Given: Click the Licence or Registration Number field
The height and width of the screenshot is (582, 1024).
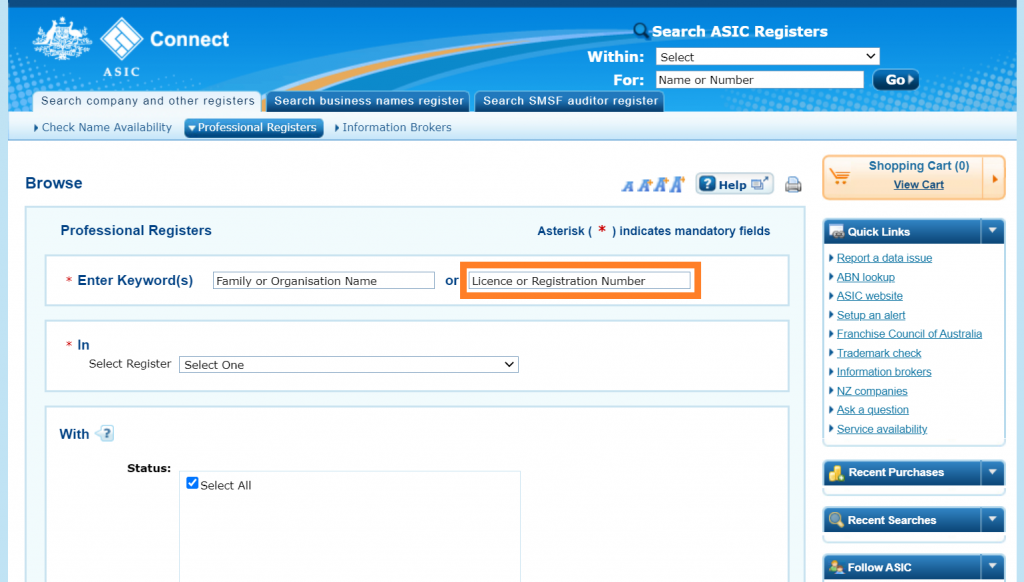Looking at the screenshot, I should 580,280.
